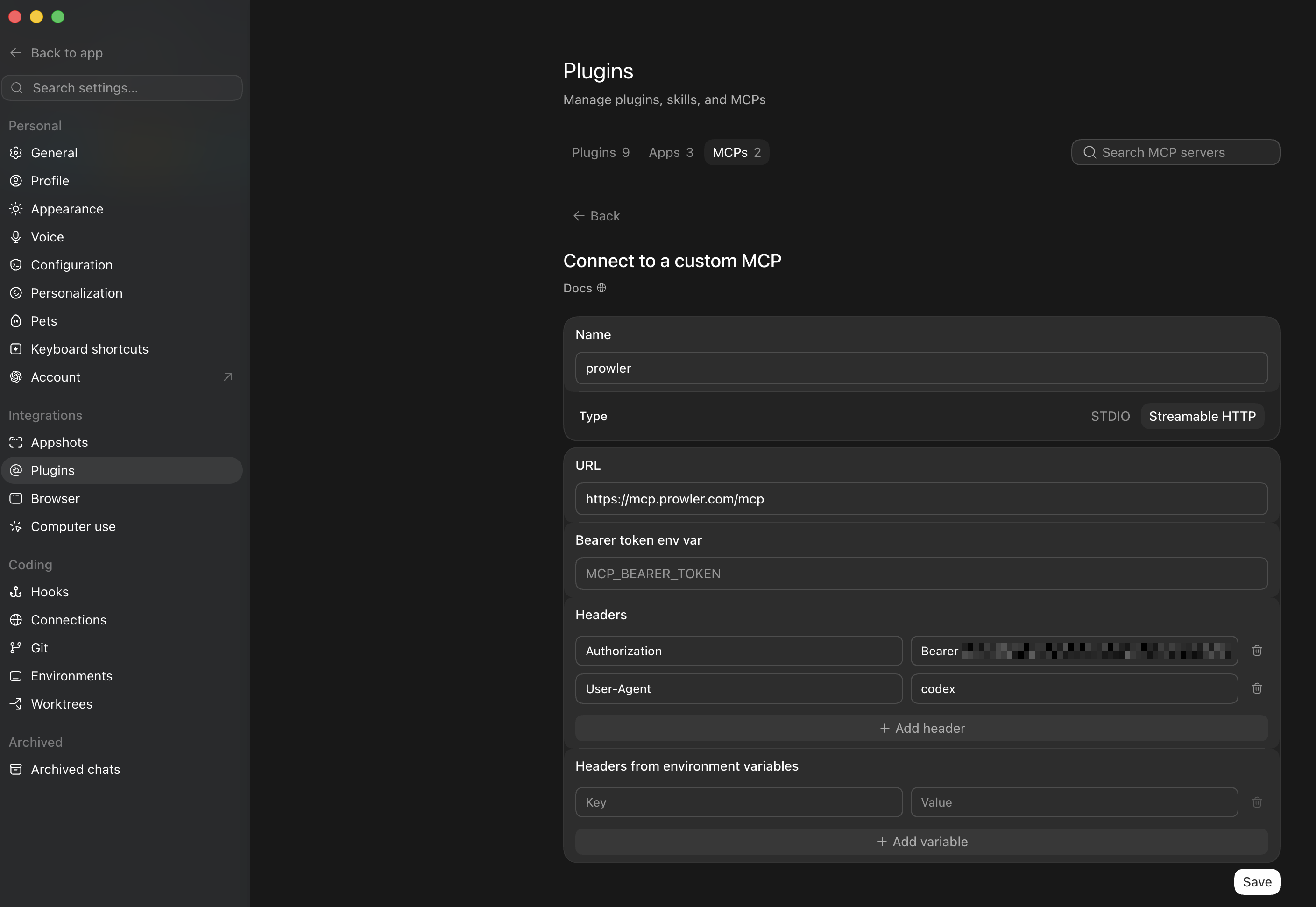Click the Add variable button

921,842
